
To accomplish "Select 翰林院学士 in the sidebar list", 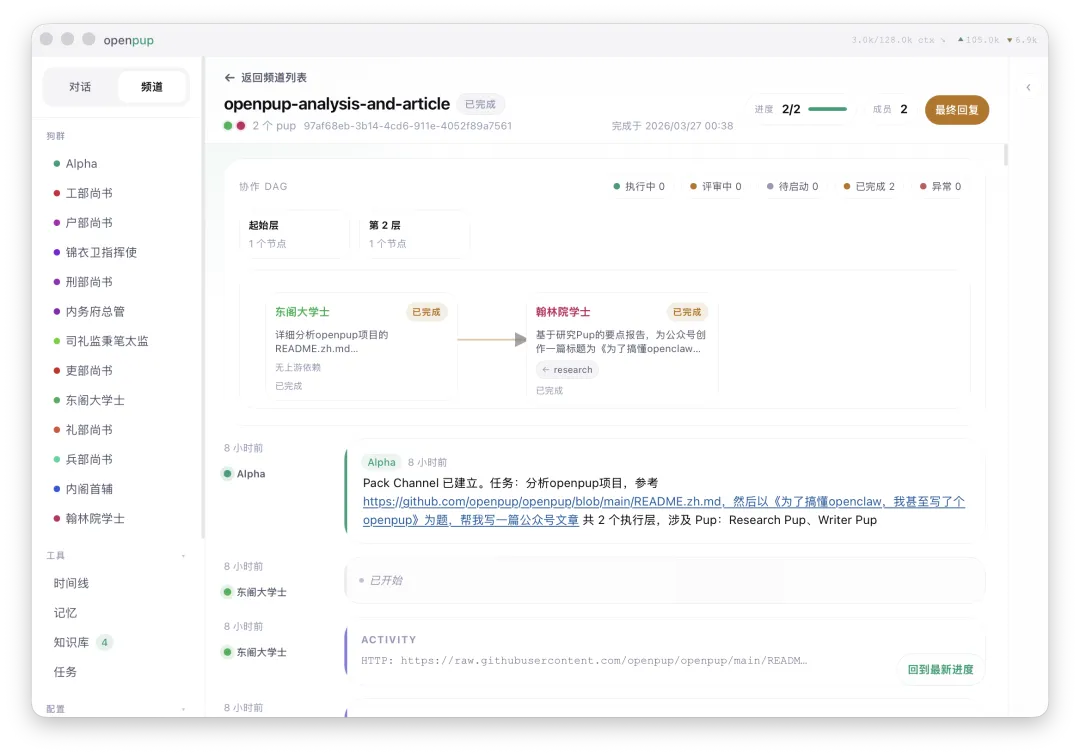I will (95, 519).
